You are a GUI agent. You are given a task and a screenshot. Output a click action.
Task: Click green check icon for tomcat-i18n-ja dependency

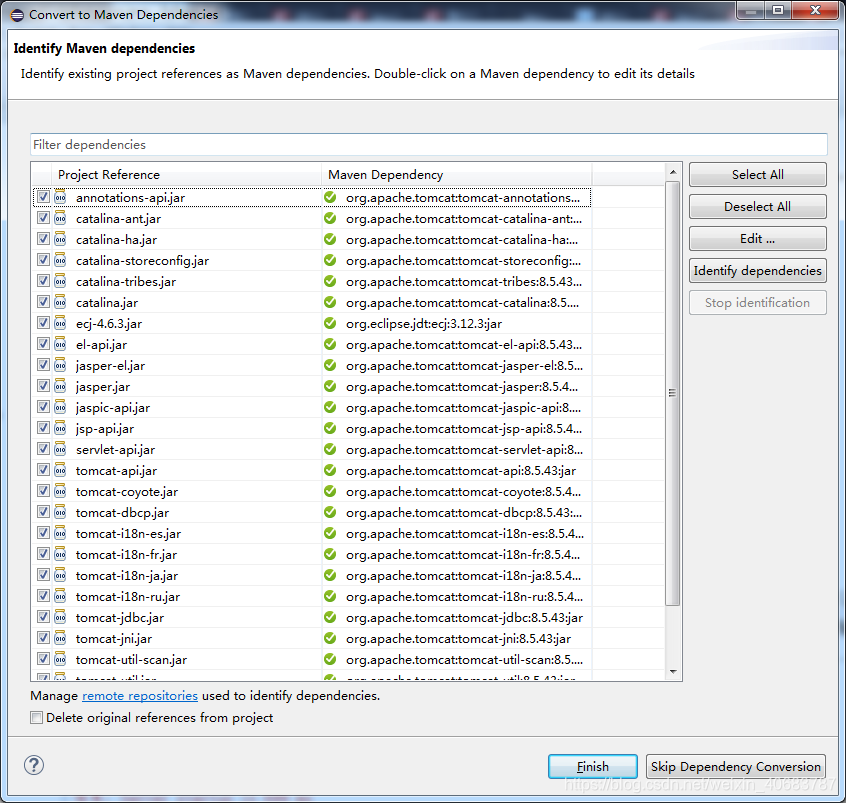click(330, 575)
